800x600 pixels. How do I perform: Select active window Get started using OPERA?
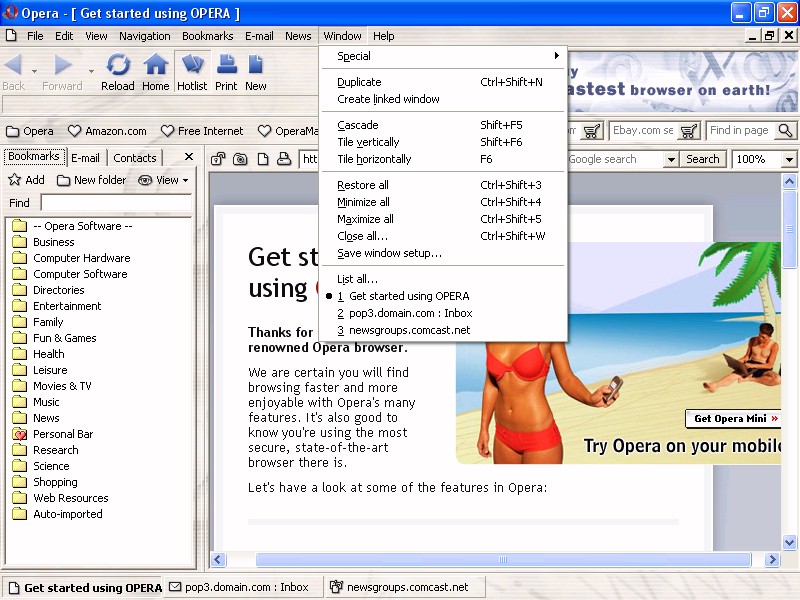pos(408,296)
